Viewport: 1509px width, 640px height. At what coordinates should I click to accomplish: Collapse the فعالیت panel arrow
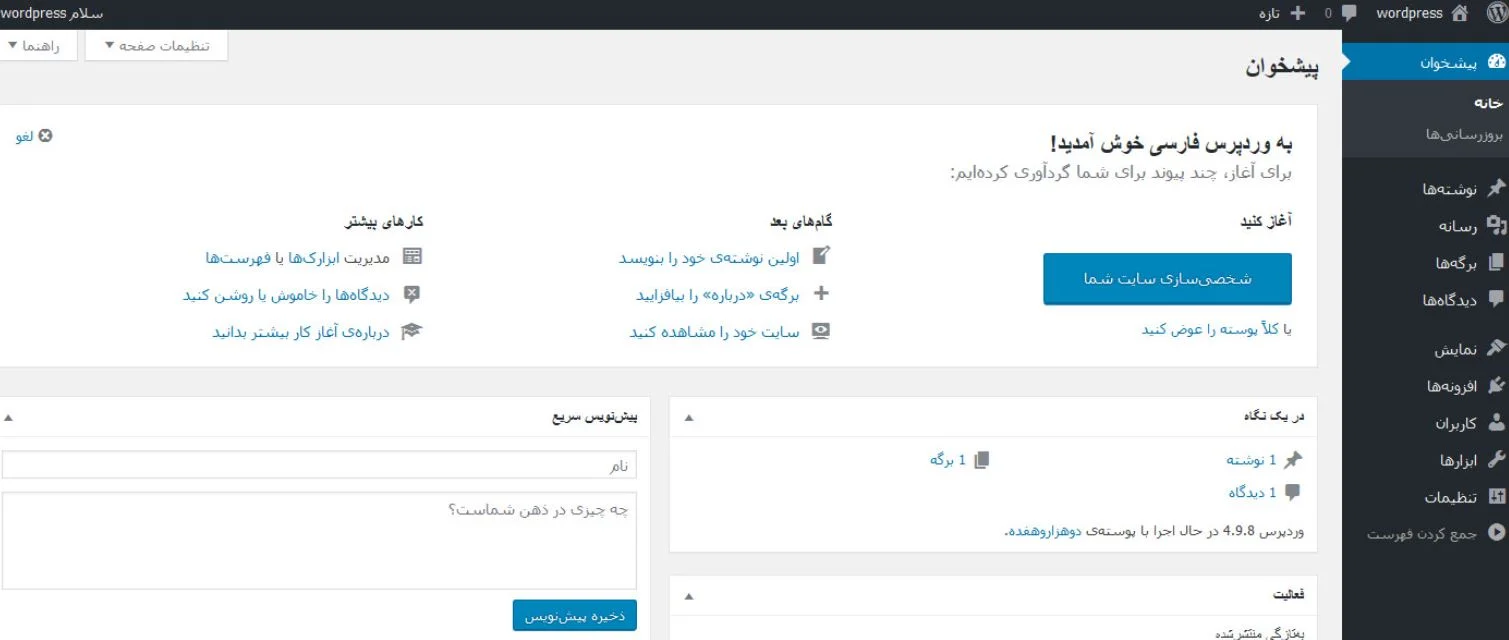click(x=689, y=596)
